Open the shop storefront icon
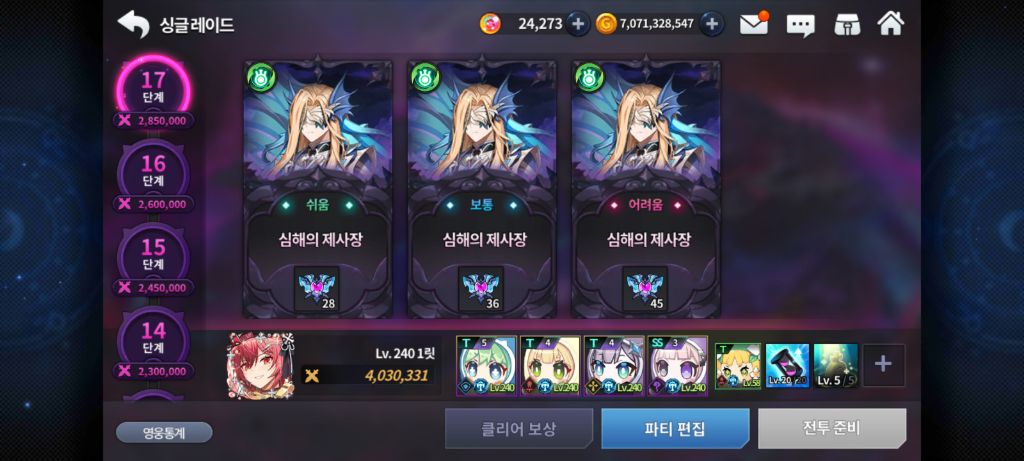This screenshot has height=461, width=1024. click(x=847, y=24)
